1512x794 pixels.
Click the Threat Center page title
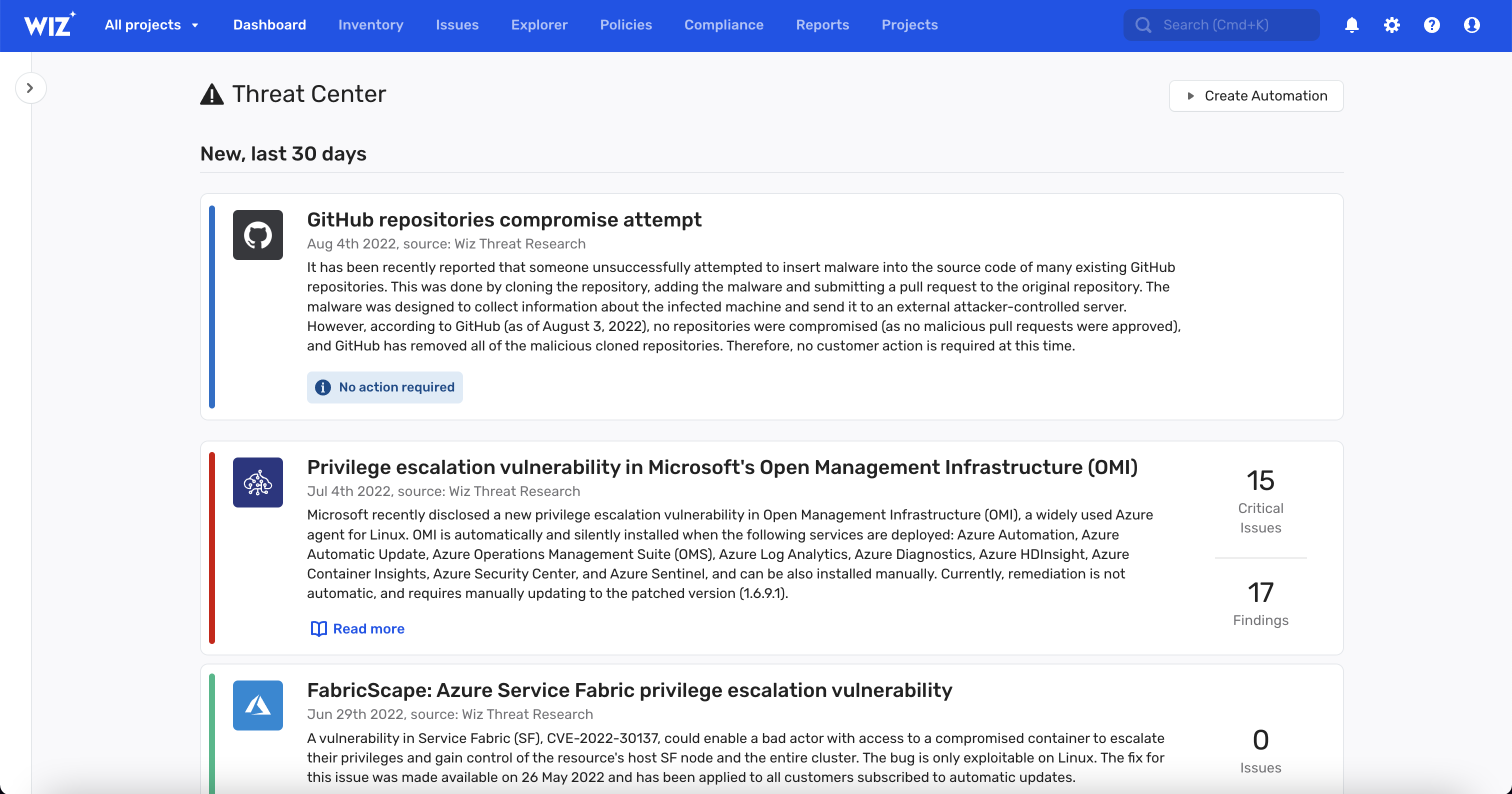308,94
